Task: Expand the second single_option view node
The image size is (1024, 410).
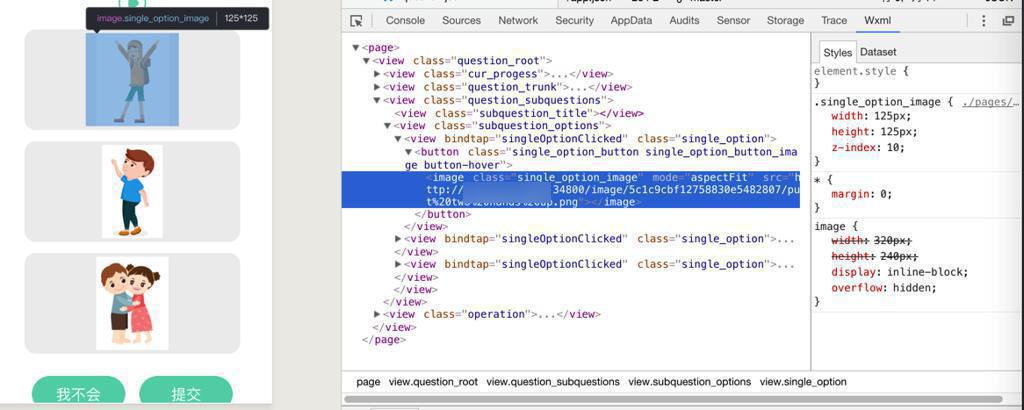Action: pos(398,239)
